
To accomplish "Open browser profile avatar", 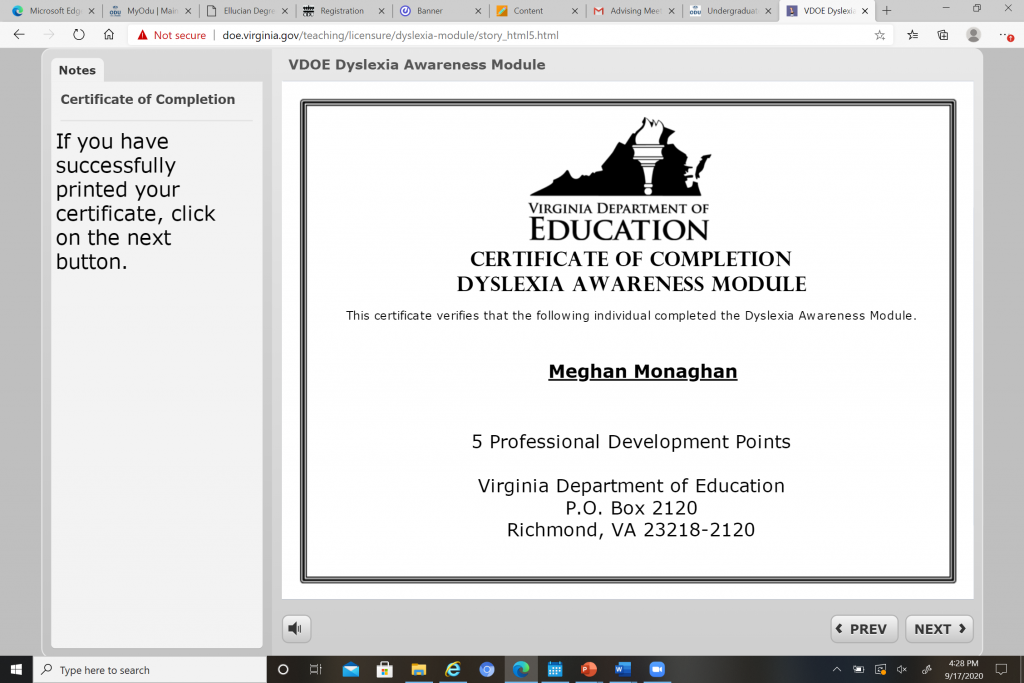I will (x=973, y=35).
